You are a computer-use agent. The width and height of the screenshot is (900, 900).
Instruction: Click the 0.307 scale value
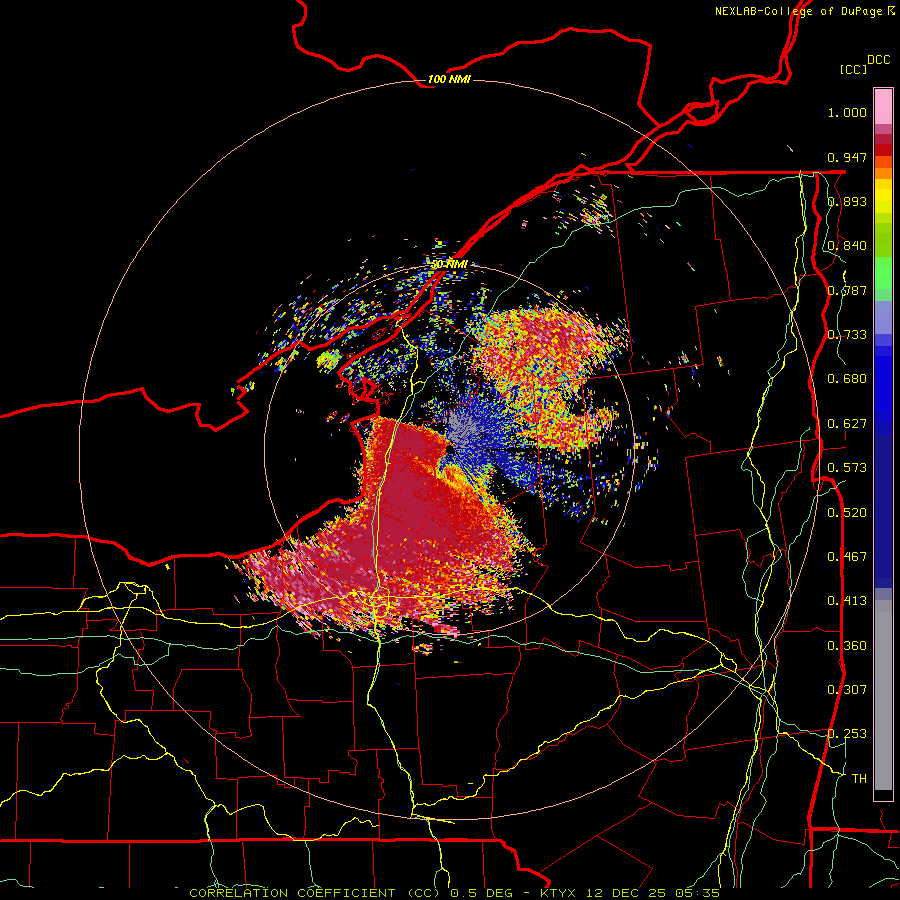(847, 690)
